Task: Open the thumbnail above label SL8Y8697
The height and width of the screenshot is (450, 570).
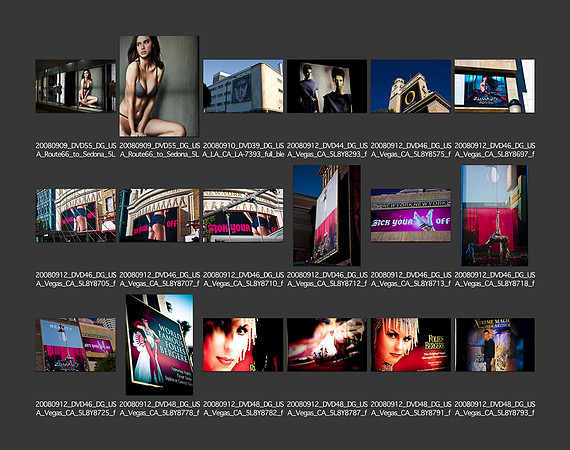Action: pos(494,86)
